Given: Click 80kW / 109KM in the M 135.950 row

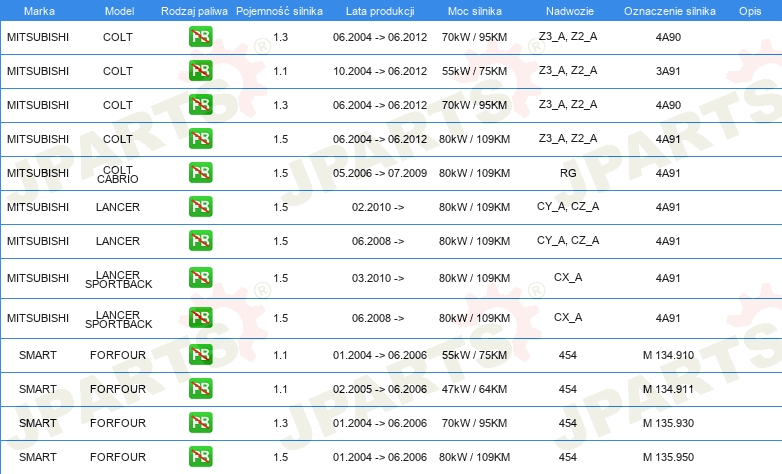Looking at the screenshot, I should 474,457.
